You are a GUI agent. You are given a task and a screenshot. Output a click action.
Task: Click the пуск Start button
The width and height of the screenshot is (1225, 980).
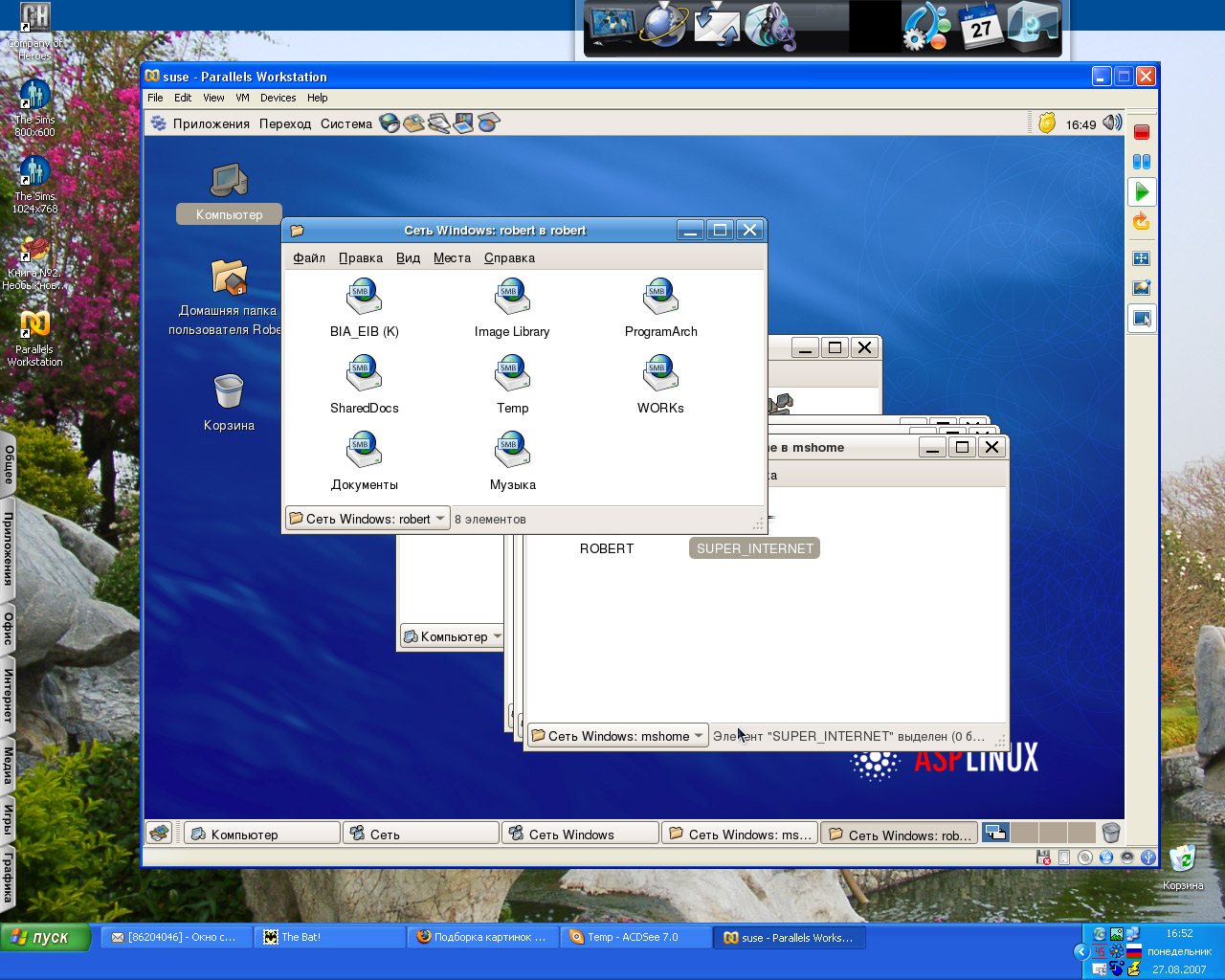46,937
